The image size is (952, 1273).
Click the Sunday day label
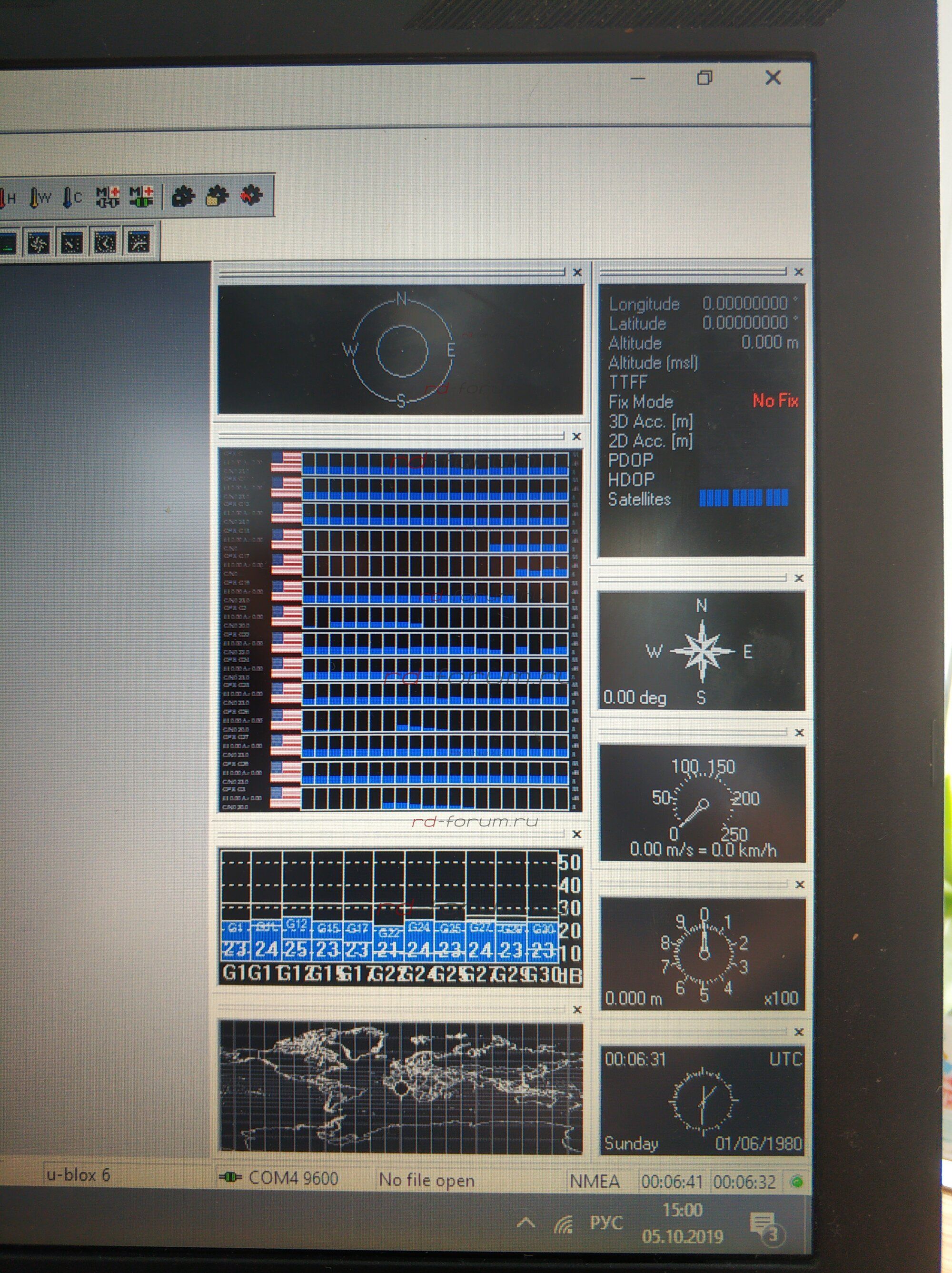[x=631, y=1143]
